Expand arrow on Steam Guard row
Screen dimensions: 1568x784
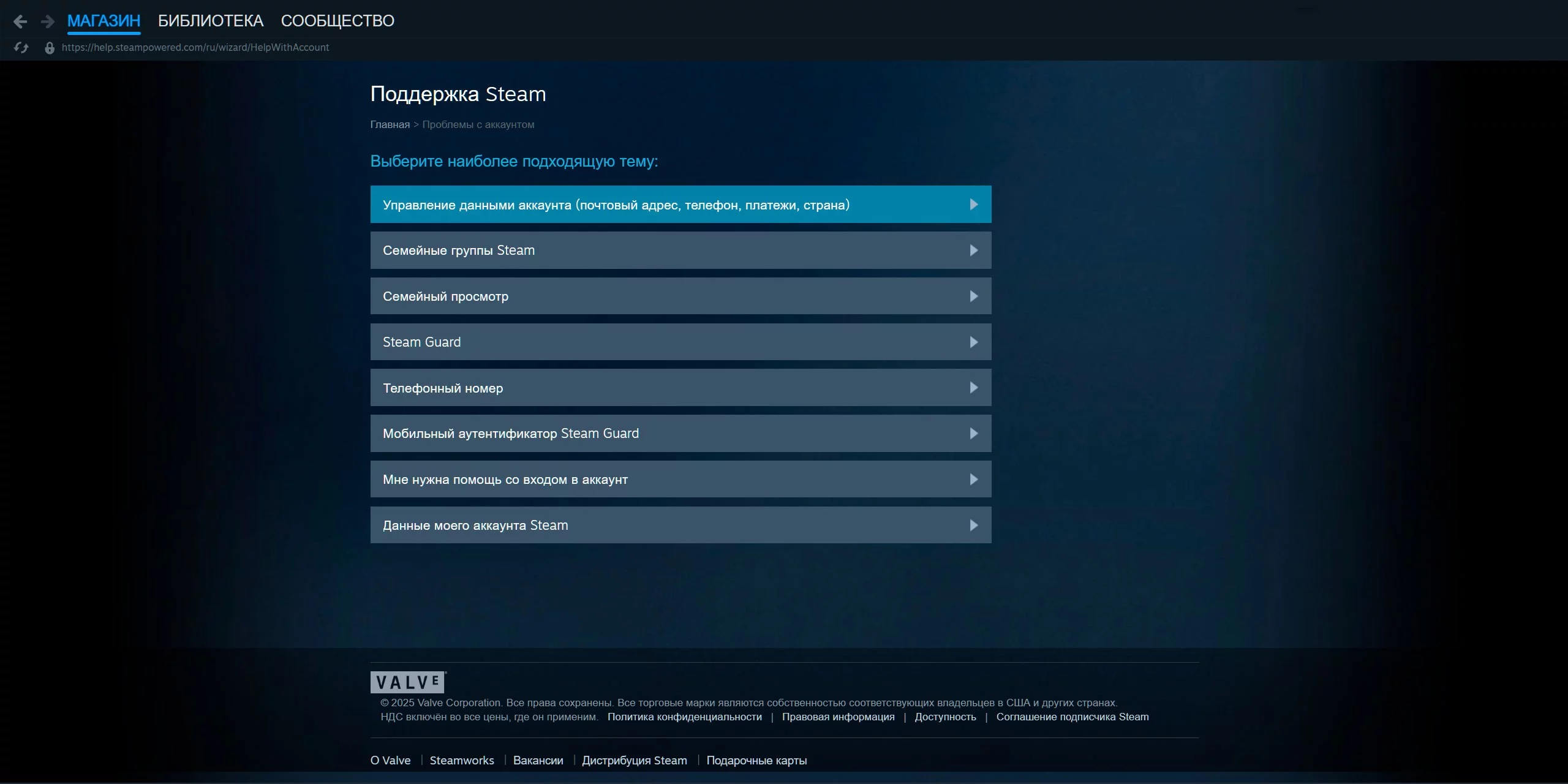[973, 342]
